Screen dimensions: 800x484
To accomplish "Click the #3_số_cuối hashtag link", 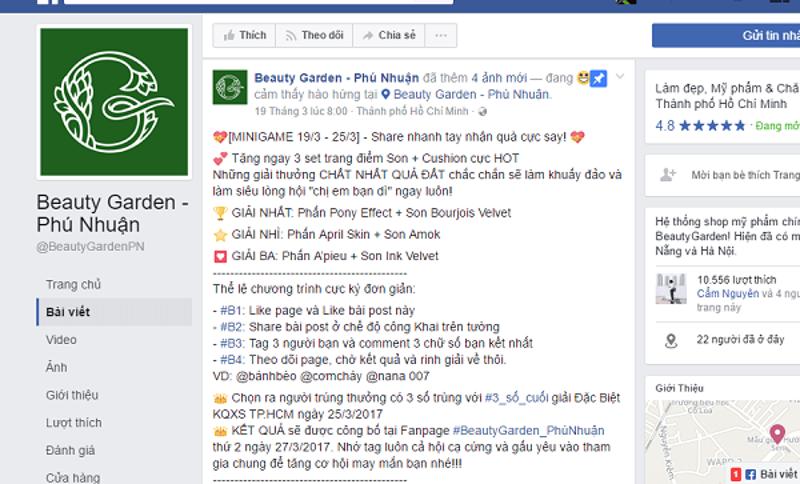I will click(516, 398).
